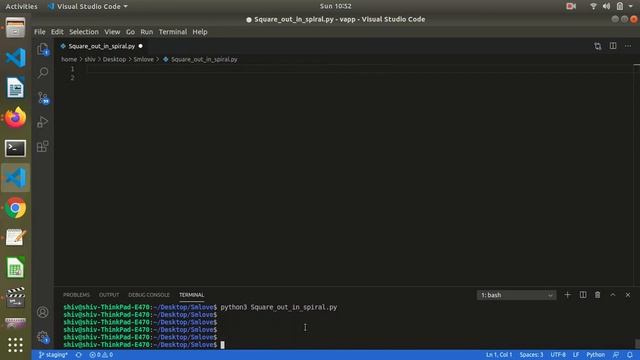Click Open Changes icon in editor toolbar
Screen dimensions: 640x360
598,46
